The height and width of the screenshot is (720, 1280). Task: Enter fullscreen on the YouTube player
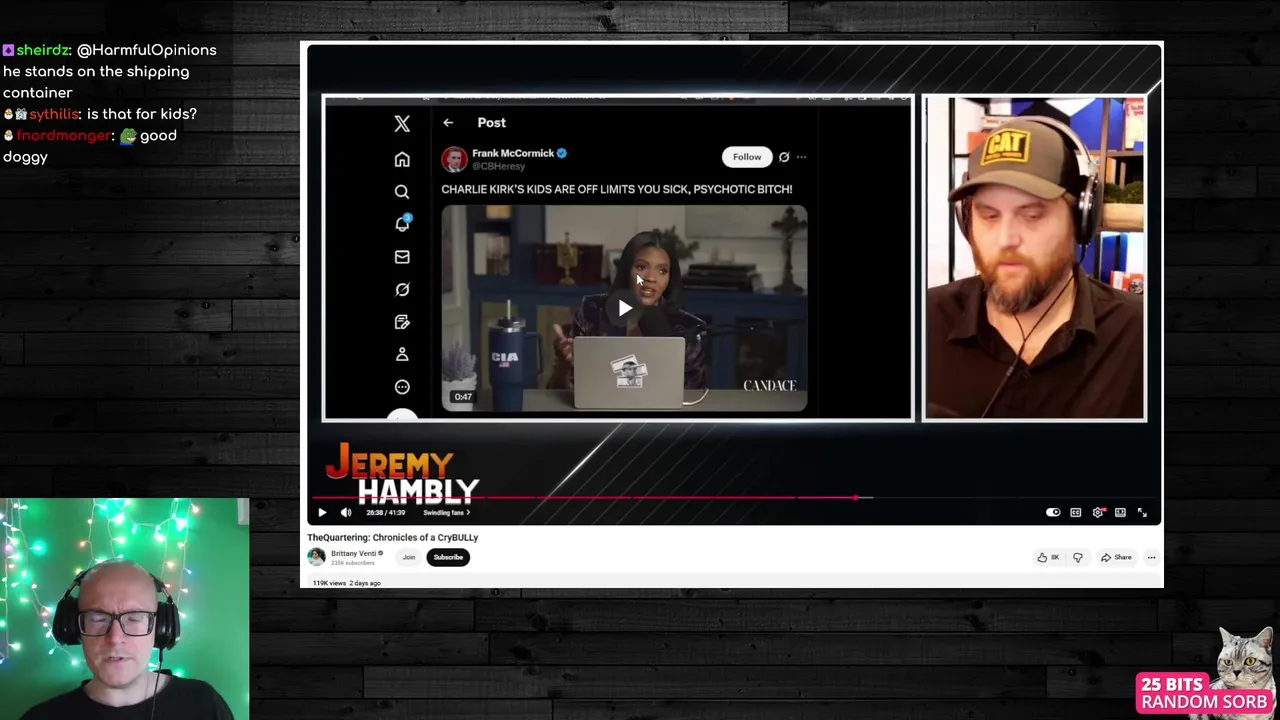[1142, 512]
